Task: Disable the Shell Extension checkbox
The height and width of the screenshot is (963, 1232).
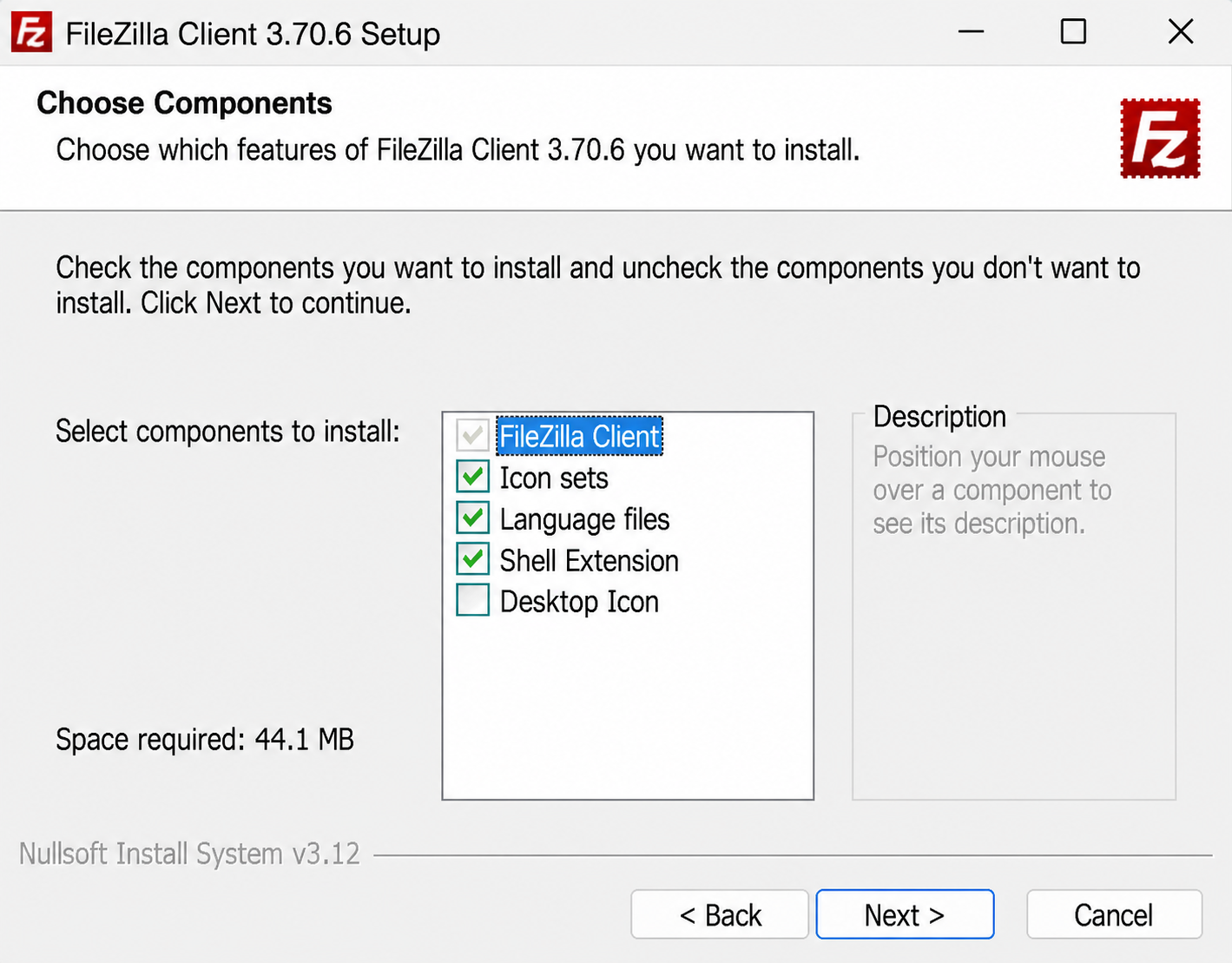Action: [x=472, y=559]
